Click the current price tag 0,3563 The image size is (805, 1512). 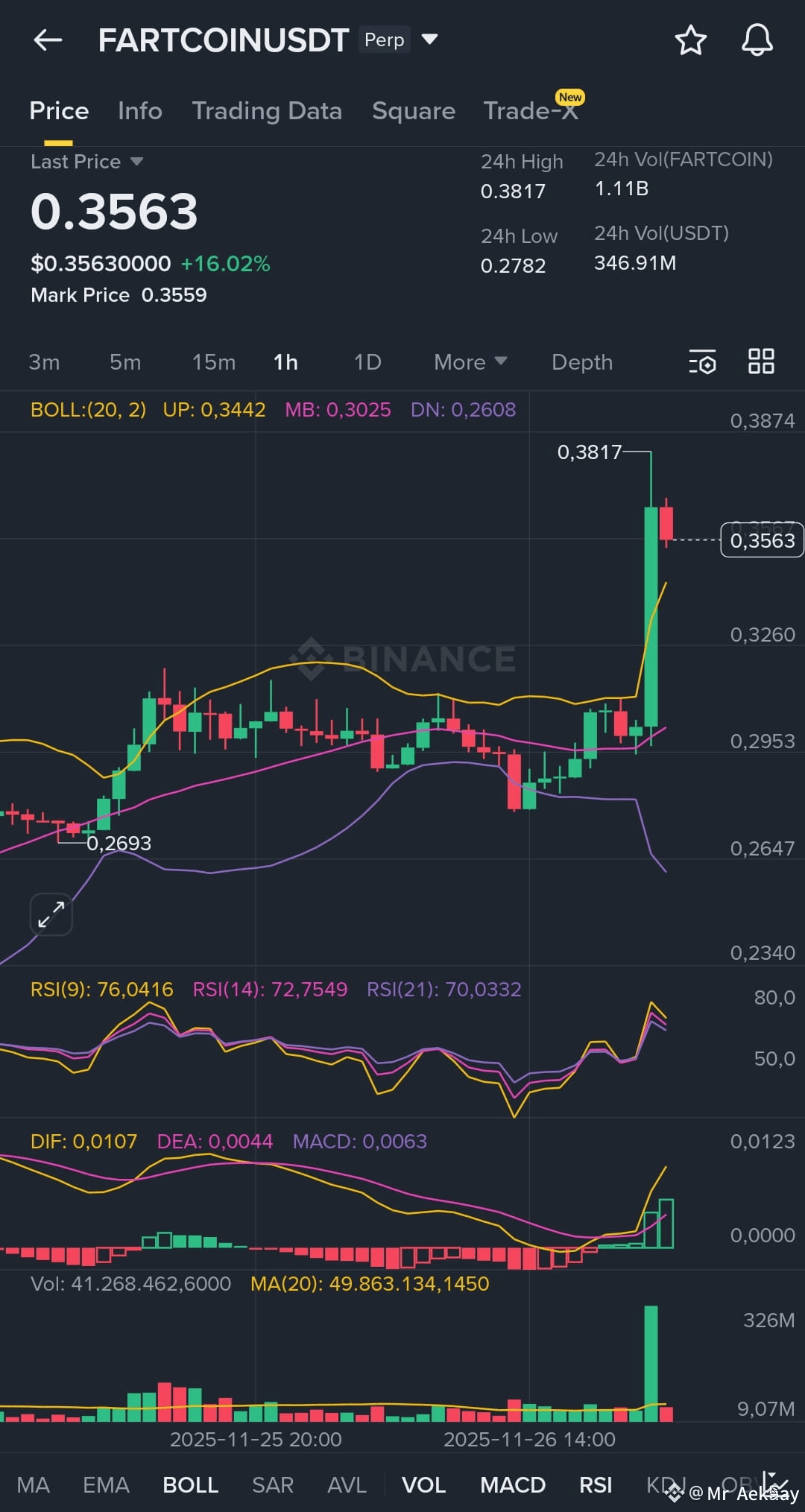pyautogui.click(x=763, y=540)
